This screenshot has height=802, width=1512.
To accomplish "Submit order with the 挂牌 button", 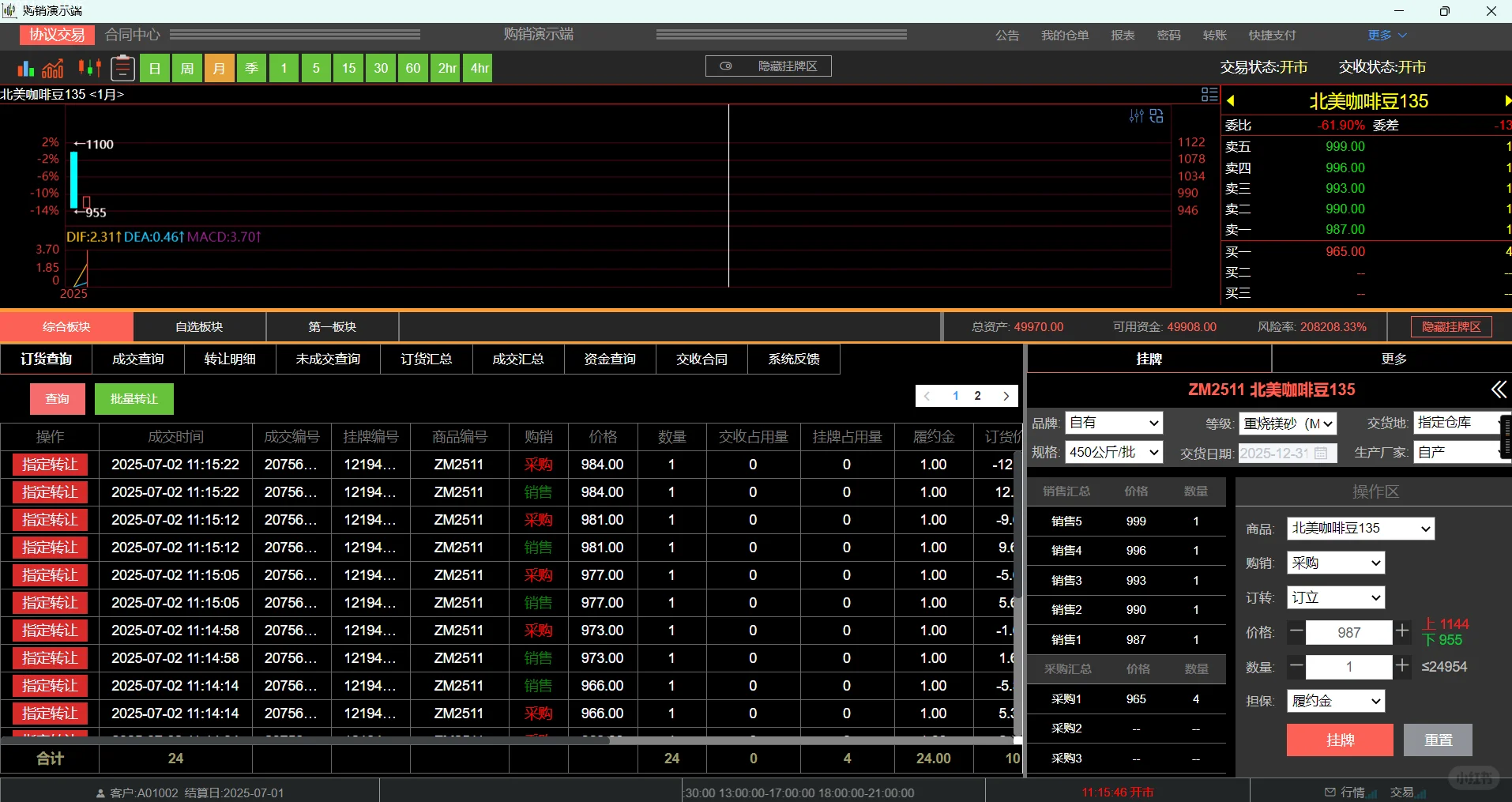I will coord(1340,740).
